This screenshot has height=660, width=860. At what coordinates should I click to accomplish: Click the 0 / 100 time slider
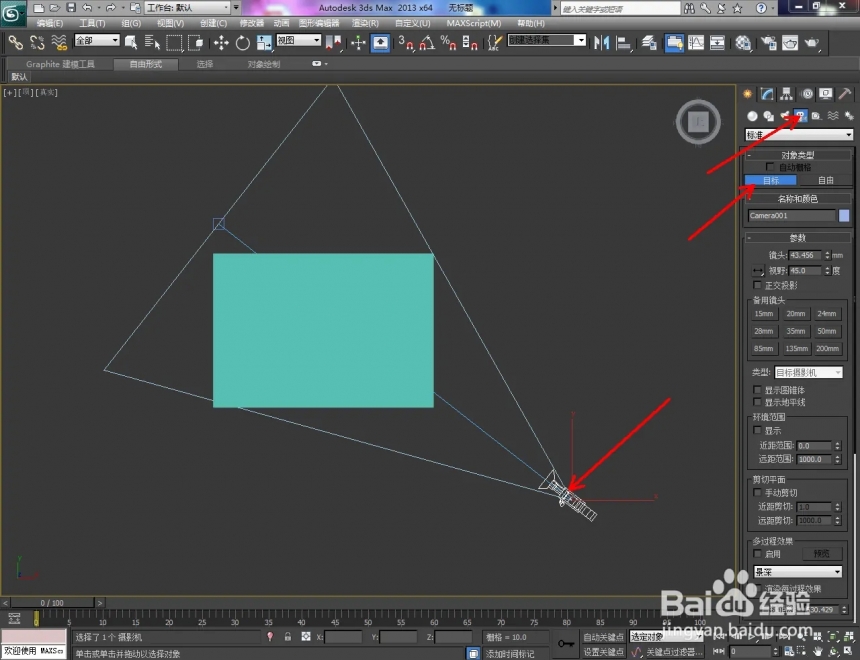[52, 602]
